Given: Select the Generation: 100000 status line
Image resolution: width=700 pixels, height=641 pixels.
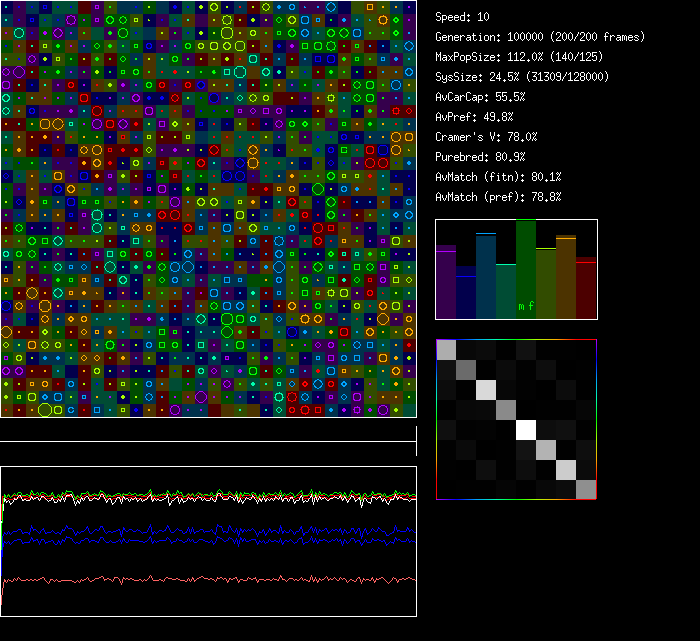Looking at the screenshot, I should [540, 37].
